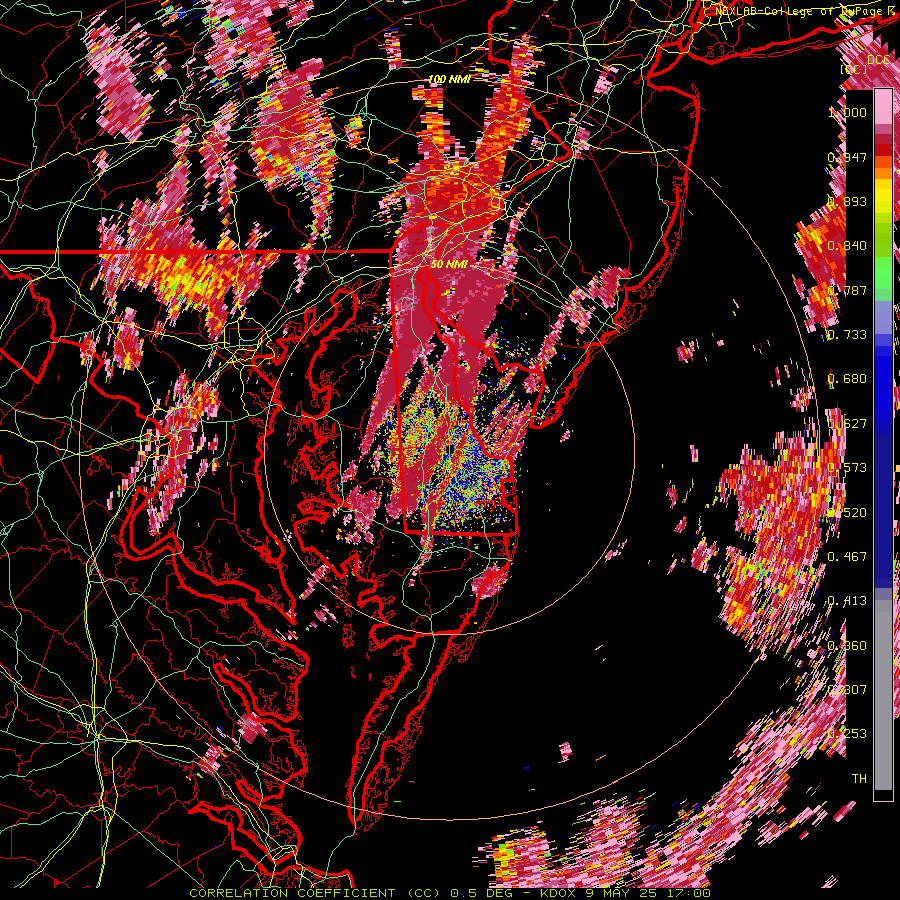Viewport: 900px width, 900px height.
Task: Click the 0.787 scale value
Action: coord(847,290)
